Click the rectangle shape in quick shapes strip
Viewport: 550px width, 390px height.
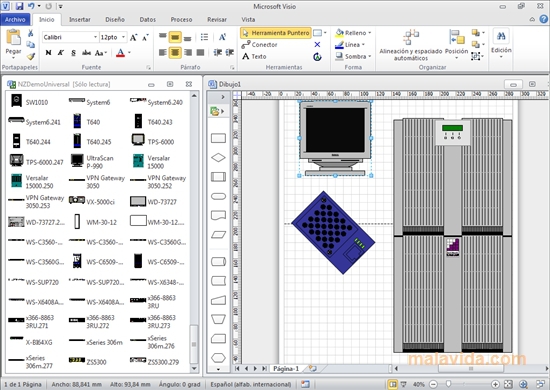click(218, 138)
